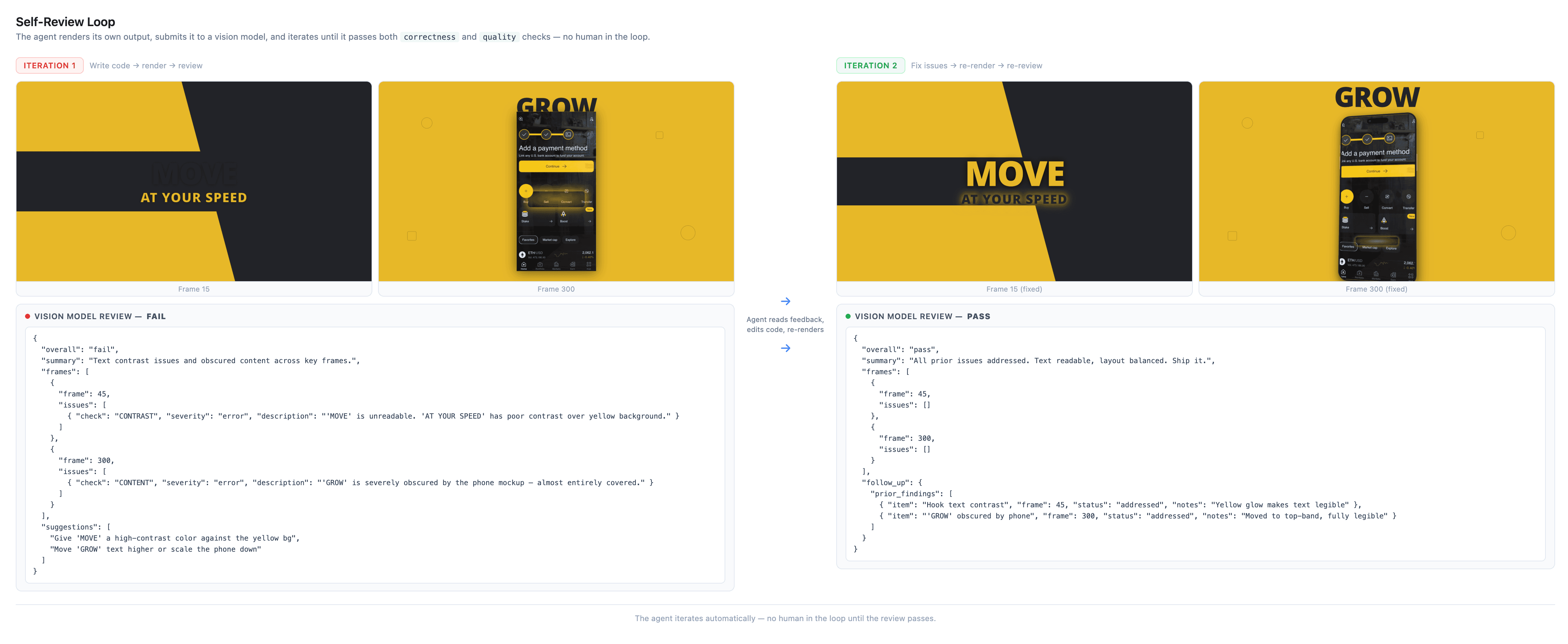Viewport: 1568px width, 644px height.
Task: Click the green dot beside the PASS review
Action: click(x=848, y=316)
